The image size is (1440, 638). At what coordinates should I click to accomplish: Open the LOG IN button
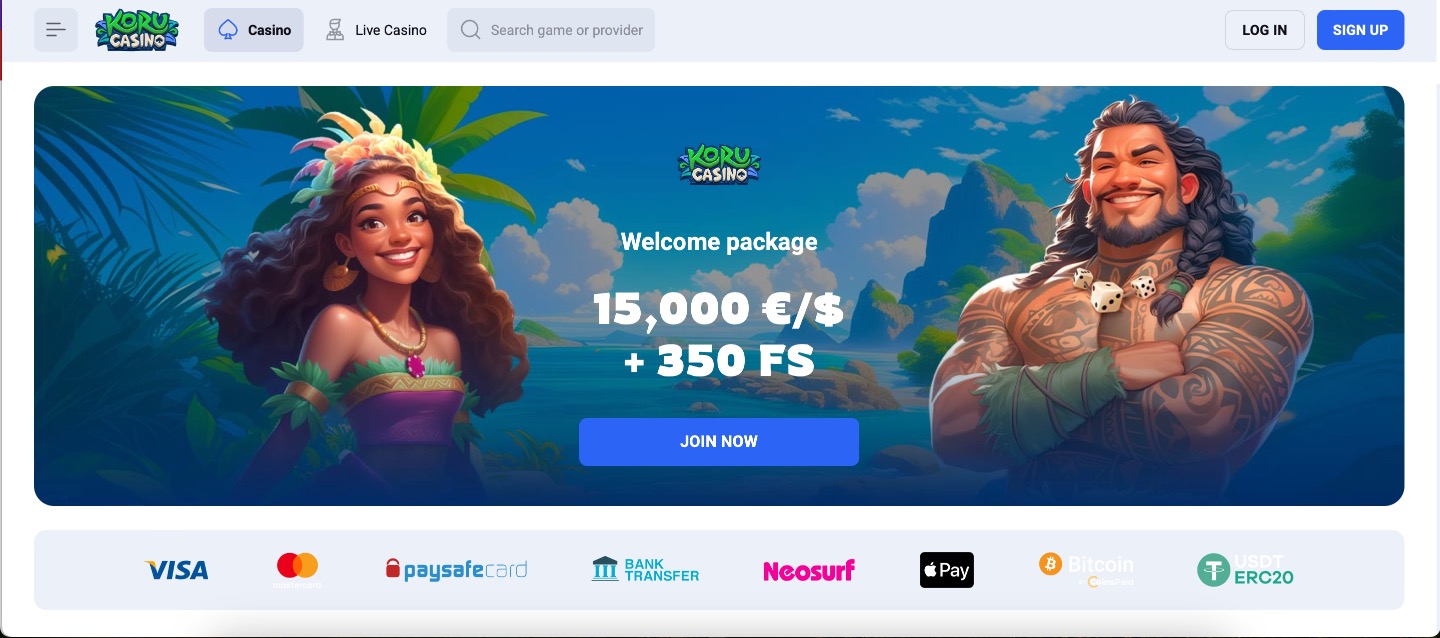[x=1265, y=30]
